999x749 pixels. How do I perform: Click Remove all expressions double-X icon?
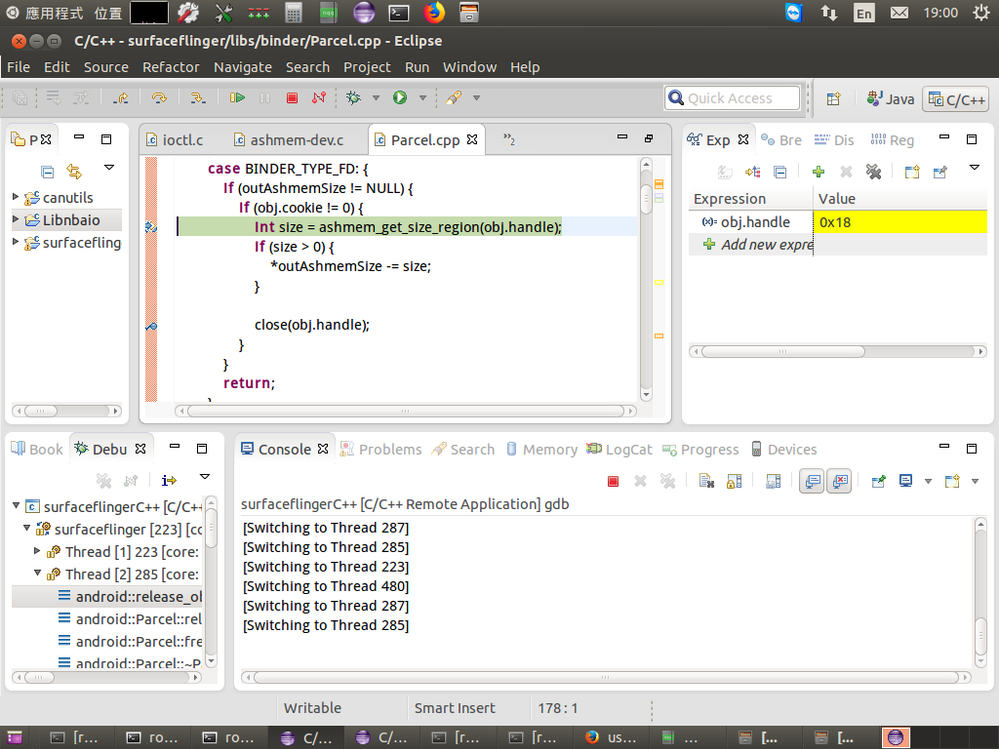873,171
